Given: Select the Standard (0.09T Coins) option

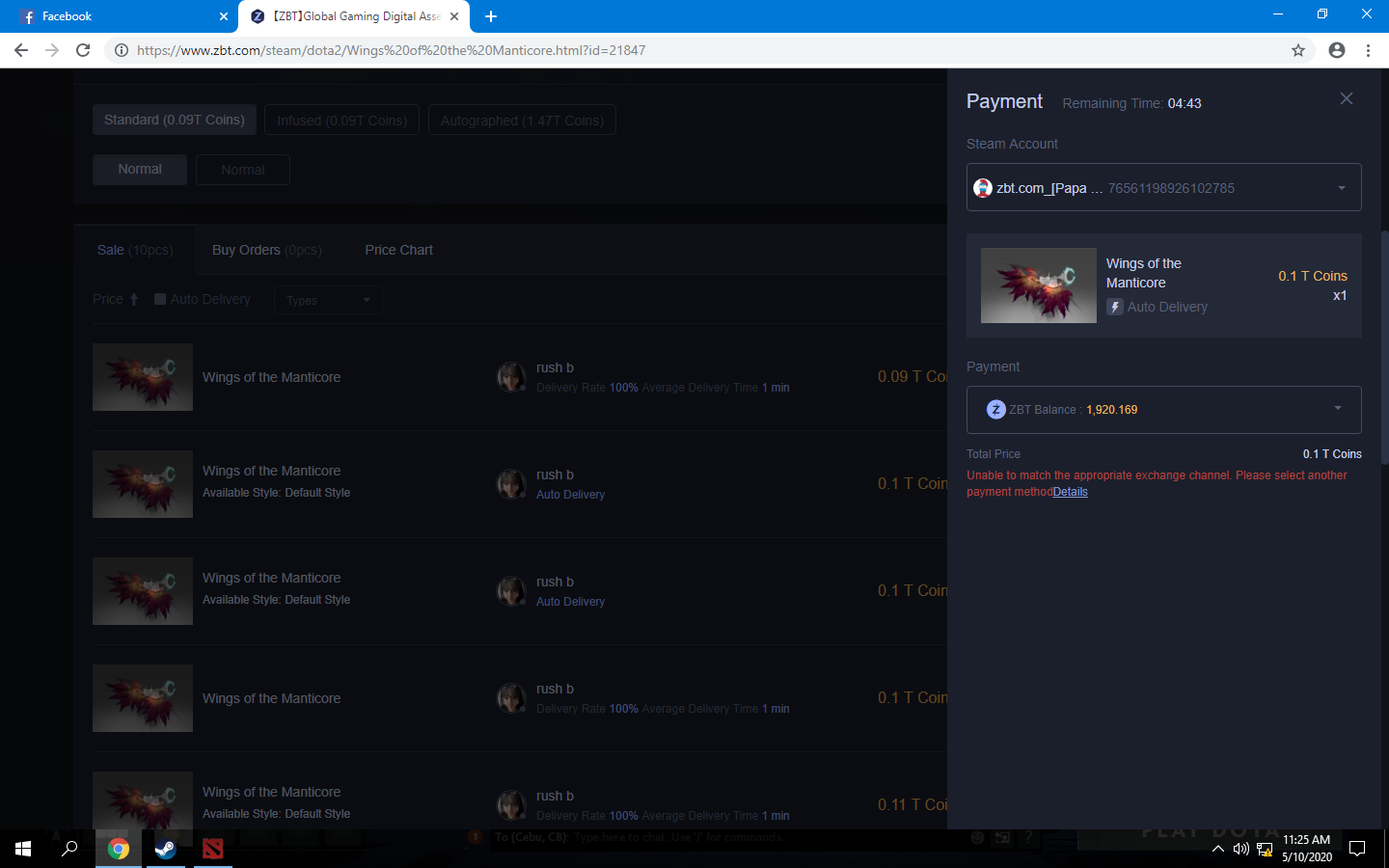Looking at the screenshot, I should click(x=175, y=120).
